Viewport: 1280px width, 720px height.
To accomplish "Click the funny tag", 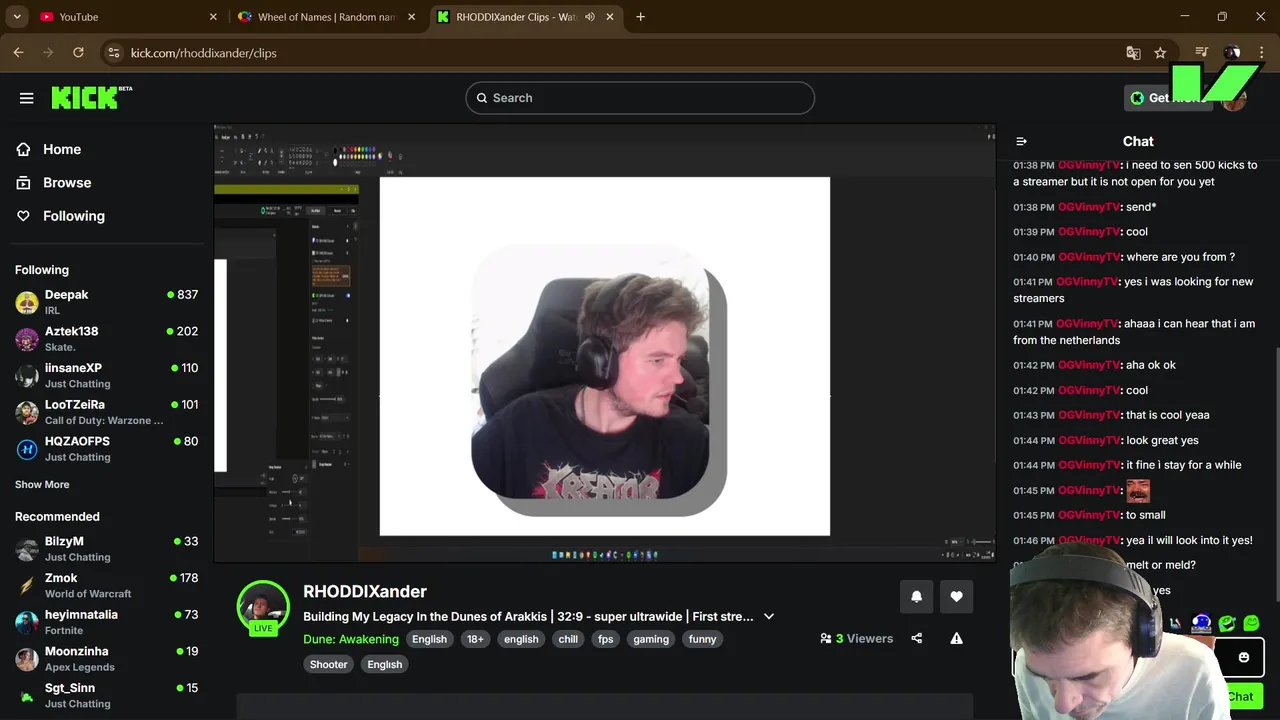I will click(x=702, y=639).
